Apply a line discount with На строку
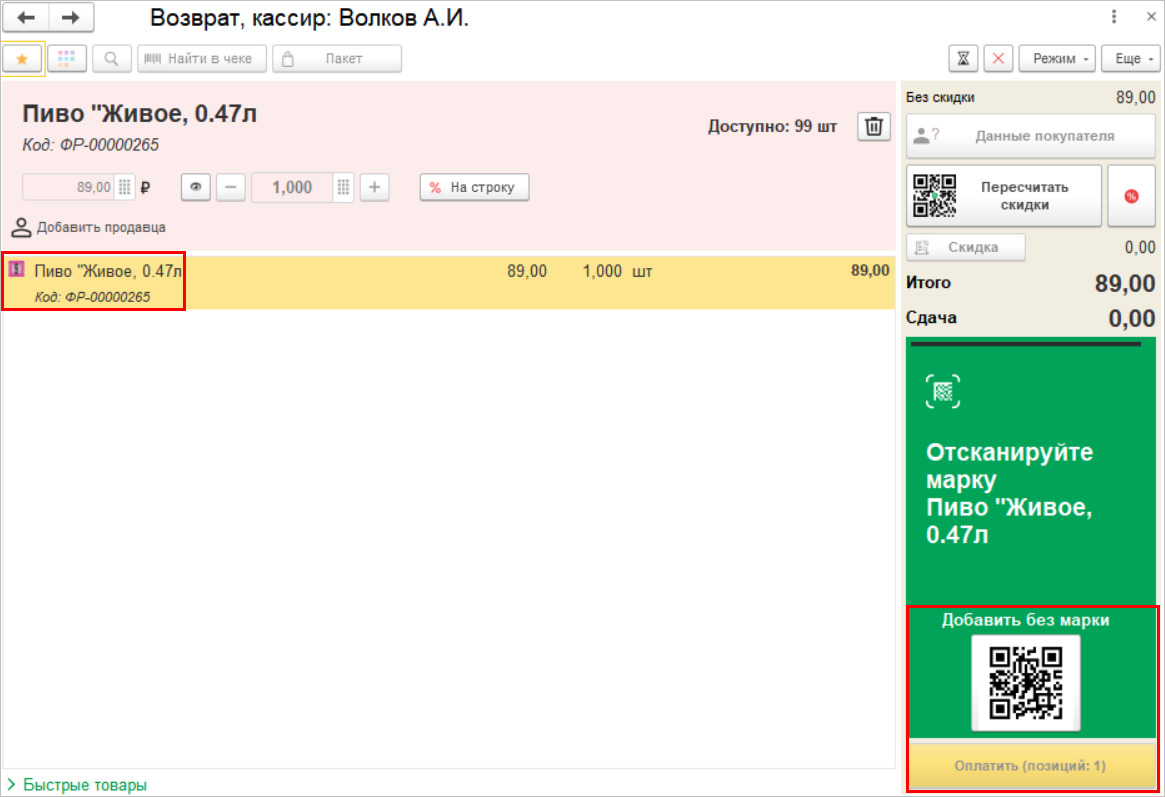The image size is (1165, 797). (474, 187)
